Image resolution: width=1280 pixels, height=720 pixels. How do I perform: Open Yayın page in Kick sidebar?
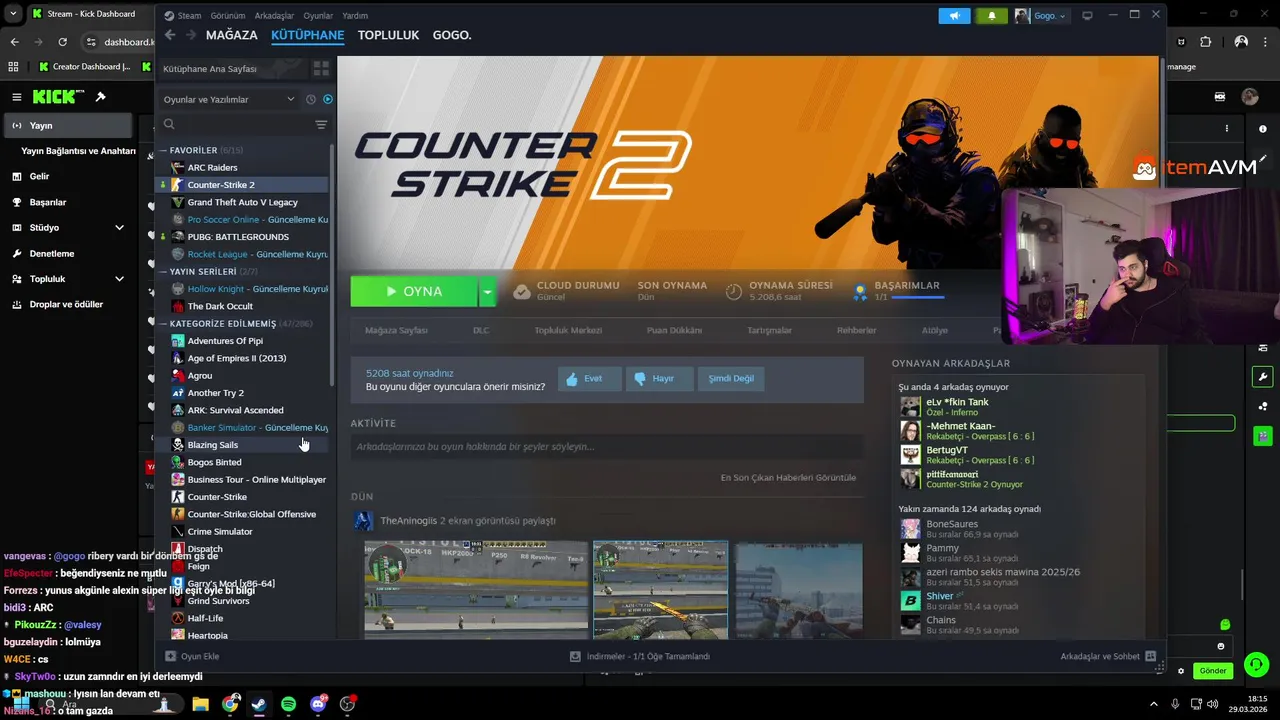(x=68, y=126)
